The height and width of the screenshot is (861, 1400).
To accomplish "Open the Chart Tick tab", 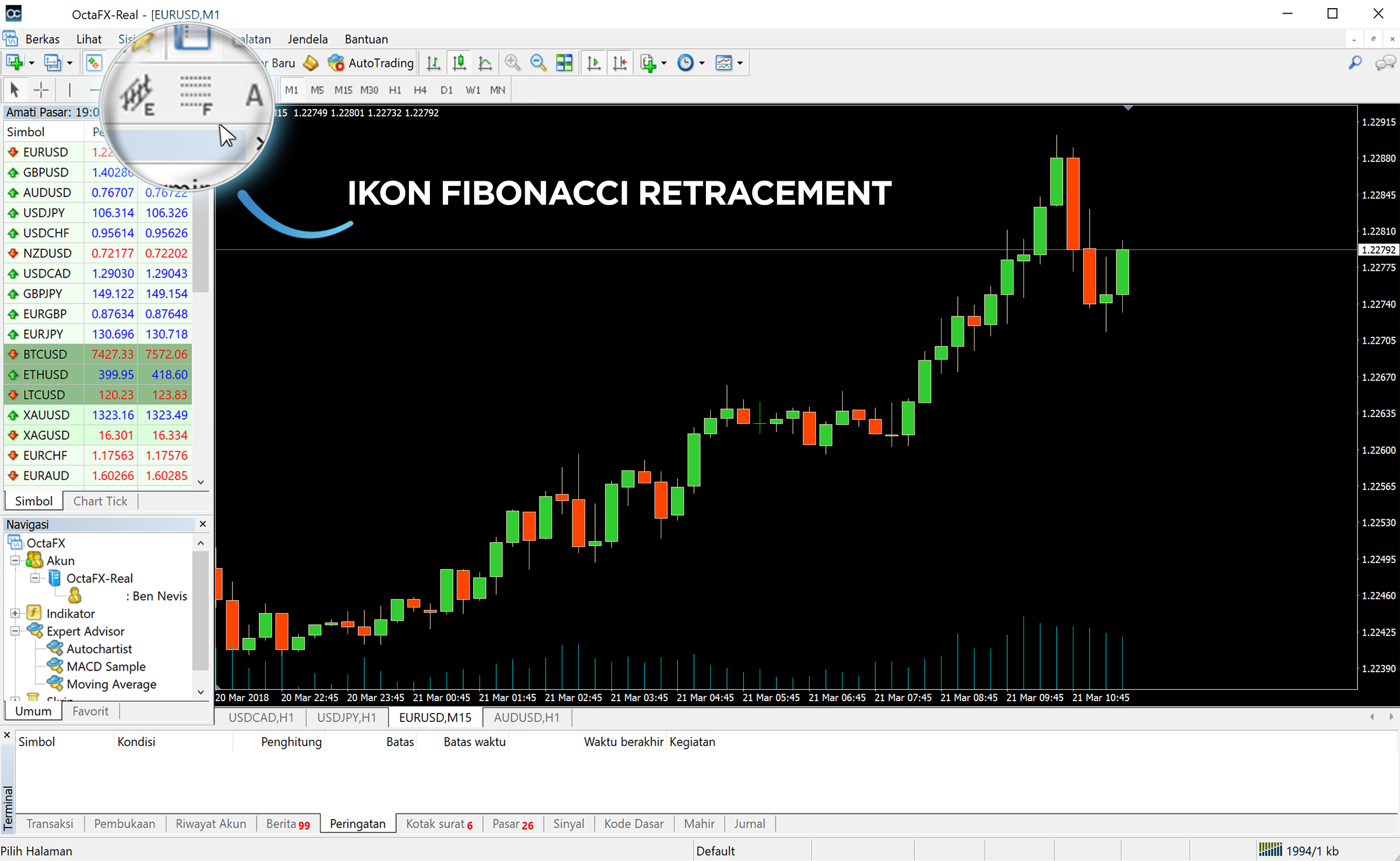I will click(x=100, y=501).
